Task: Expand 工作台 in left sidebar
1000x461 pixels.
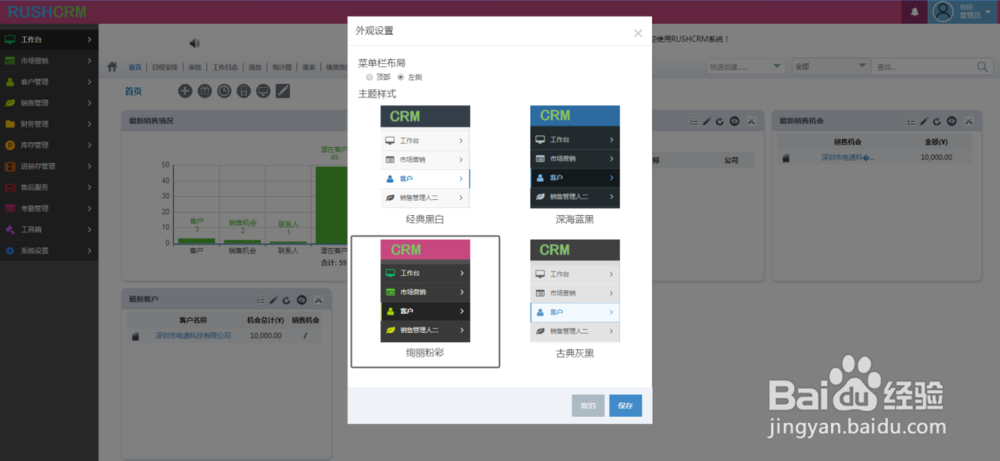Action: 49,40
